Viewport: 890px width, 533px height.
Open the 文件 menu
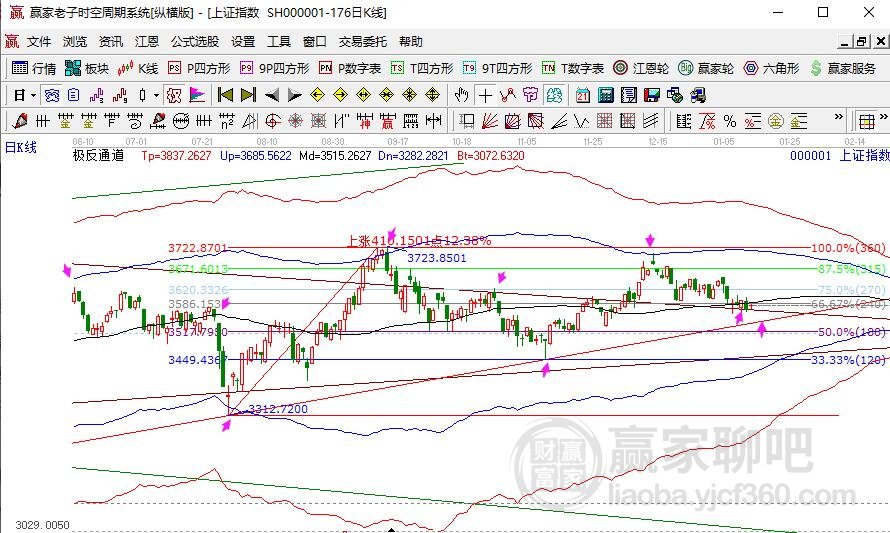pos(39,41)
